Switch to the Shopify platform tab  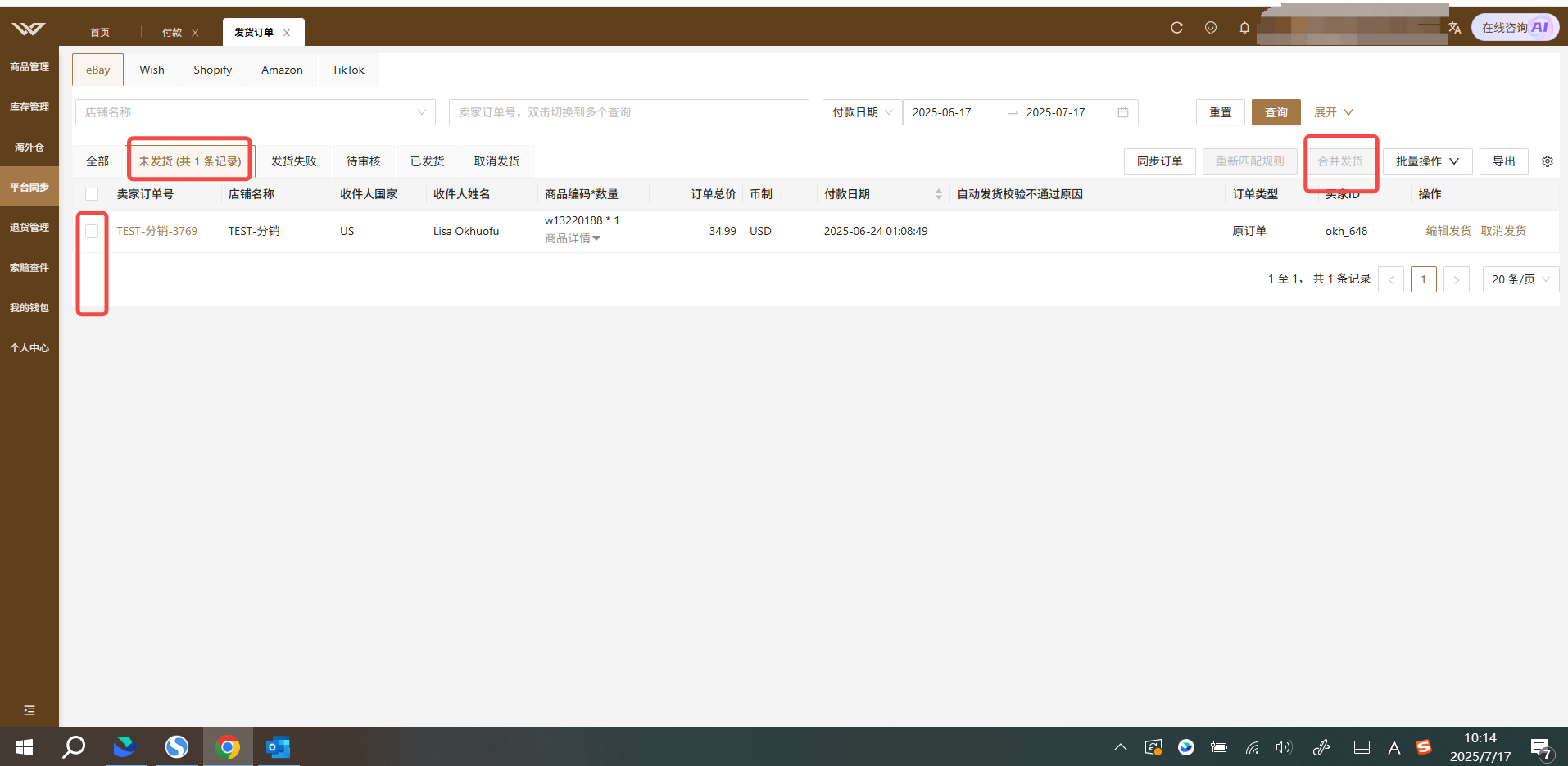point(212,70)
